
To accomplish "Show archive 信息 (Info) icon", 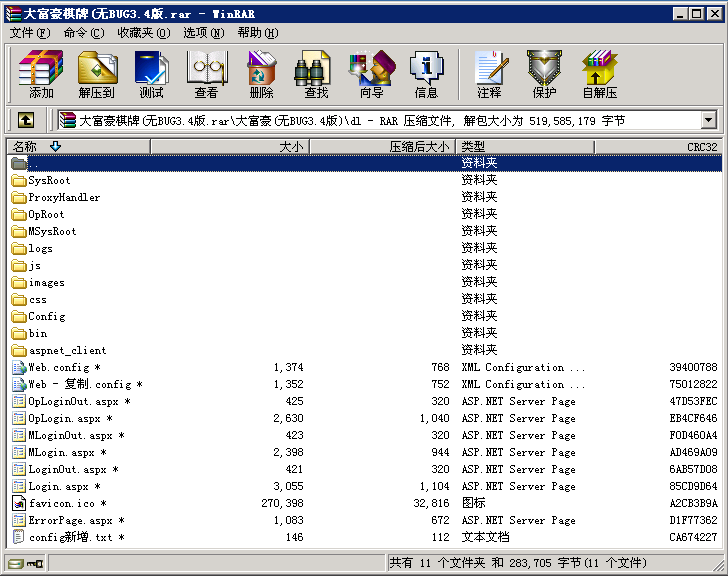I will pyautogui.click(x=426, y=74).
